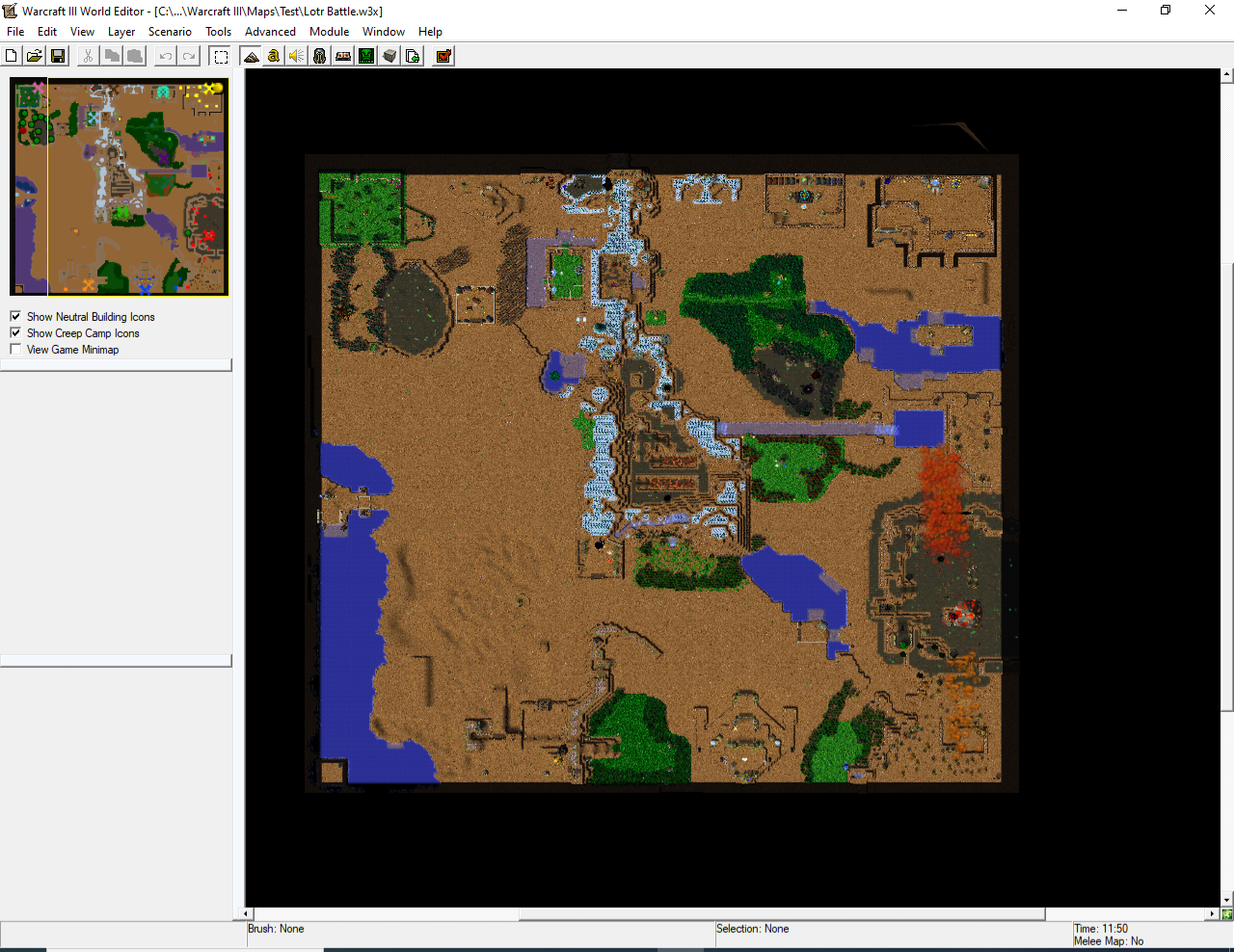Click the minimap preview thumbnail
1234x952 pixels.
120,186
